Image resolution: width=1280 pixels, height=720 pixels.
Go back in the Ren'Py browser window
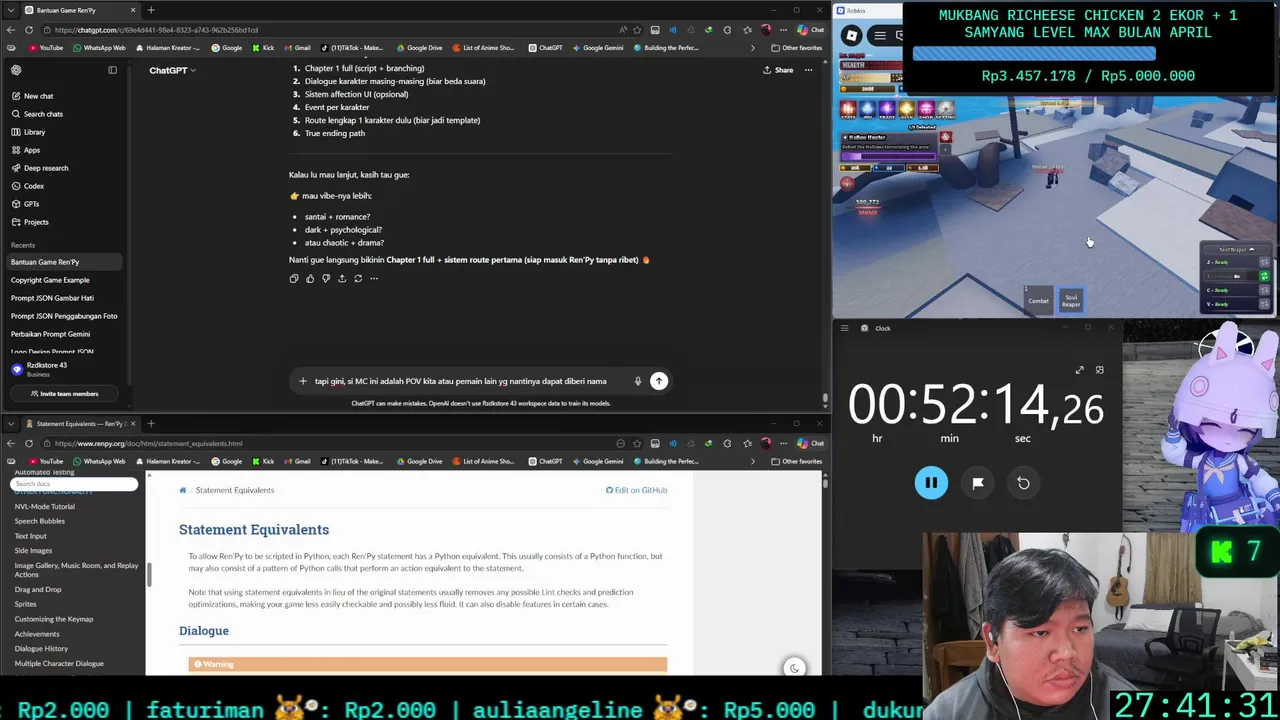tap(10, 443)
